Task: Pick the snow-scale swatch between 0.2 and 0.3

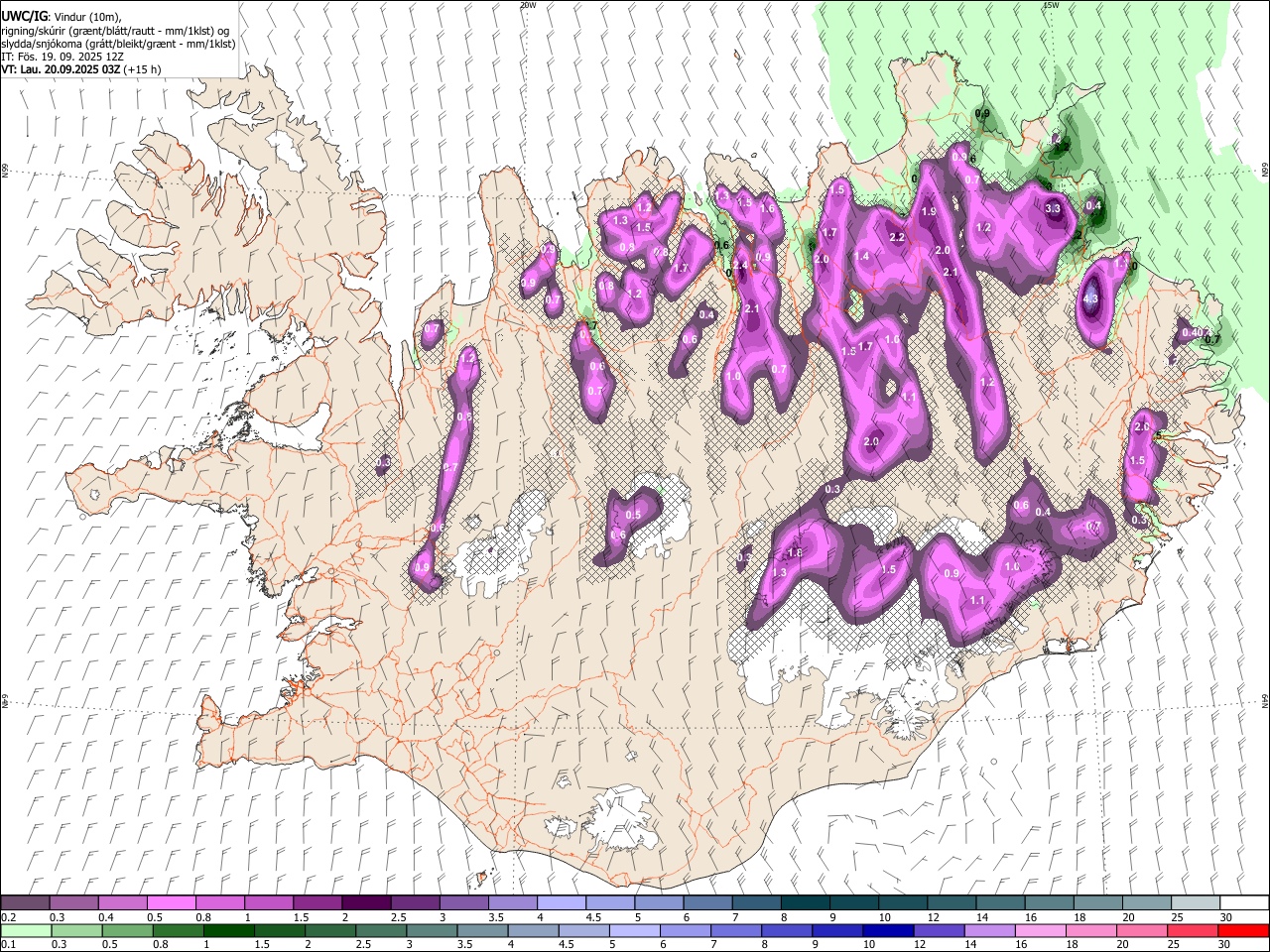Action: click(x=25, y=903)
